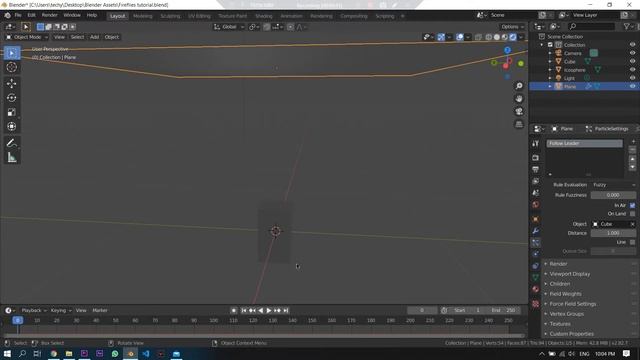Toggle the Collection visibility eye
The width and height of the screenshot is (640, 360).
[632, 45]
